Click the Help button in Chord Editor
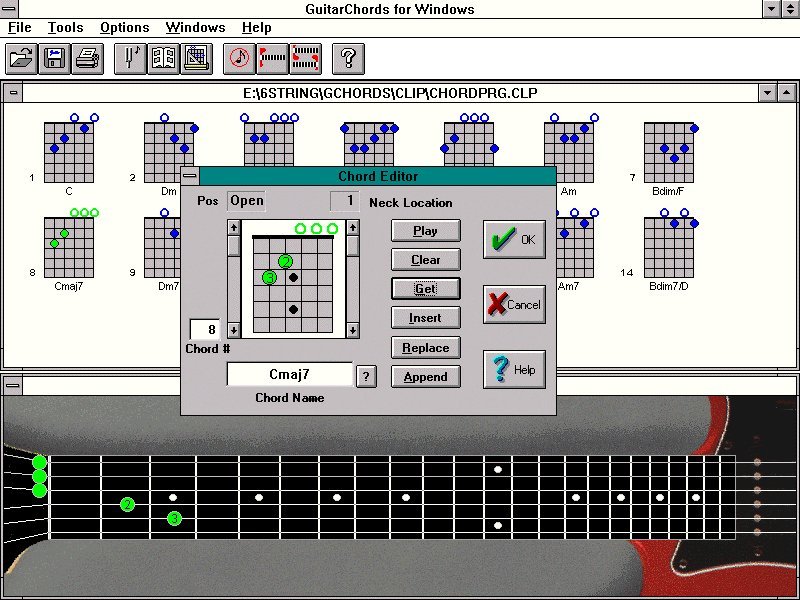 click(x=514, y=369)
